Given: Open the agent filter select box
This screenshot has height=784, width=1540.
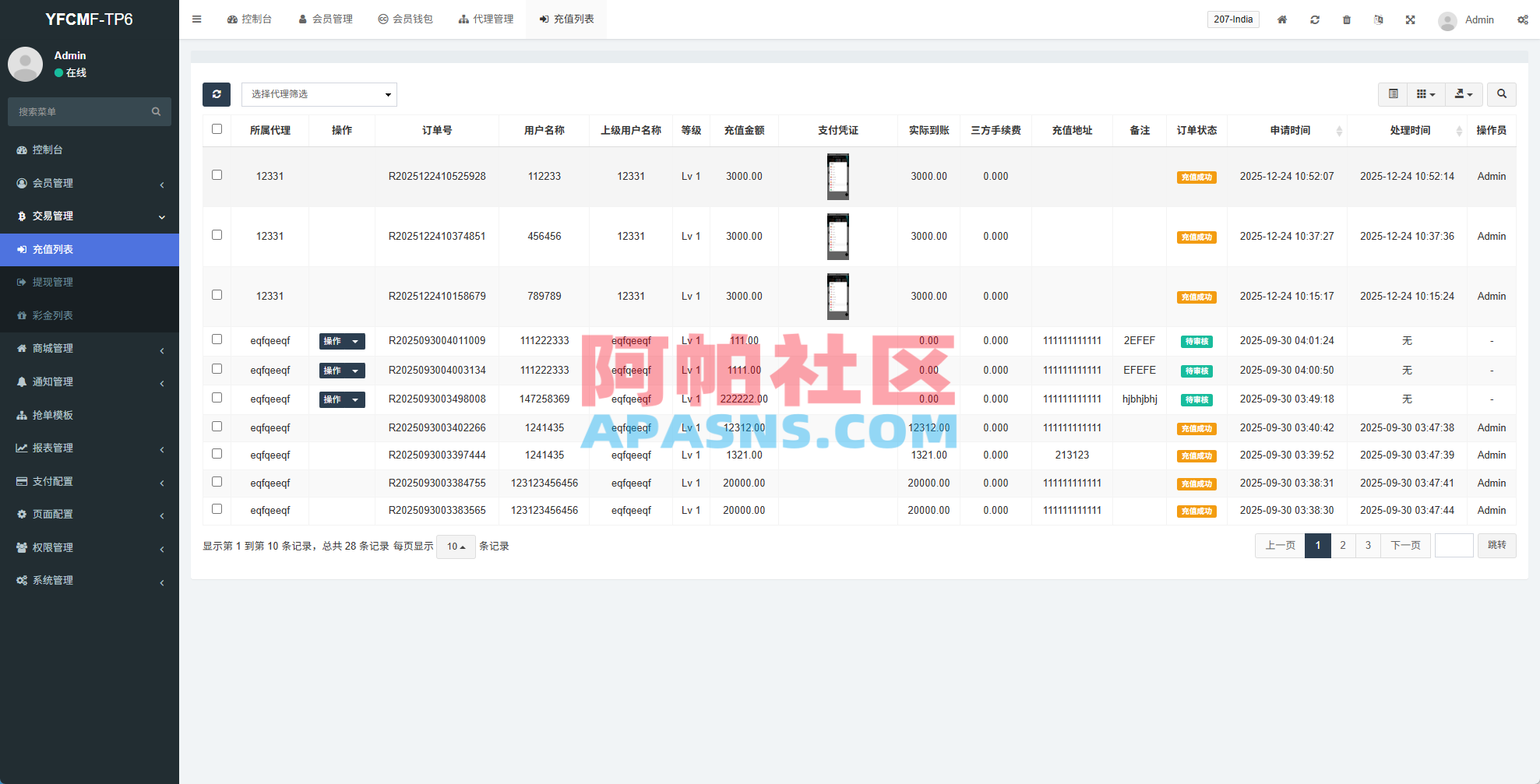Looking at the screenshot, I should tap(319, 94).
